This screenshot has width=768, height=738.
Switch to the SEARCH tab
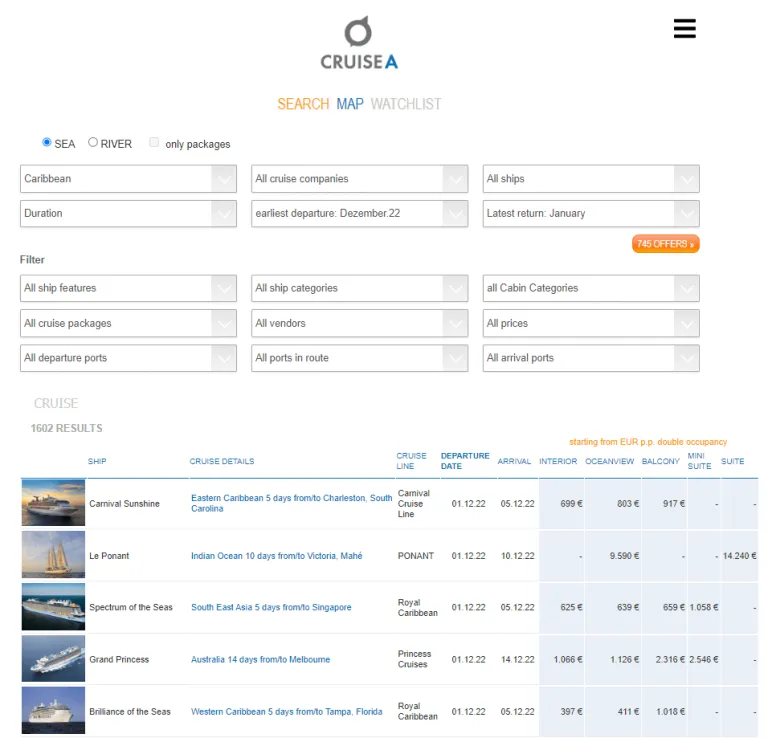click(x=303, y=104)
